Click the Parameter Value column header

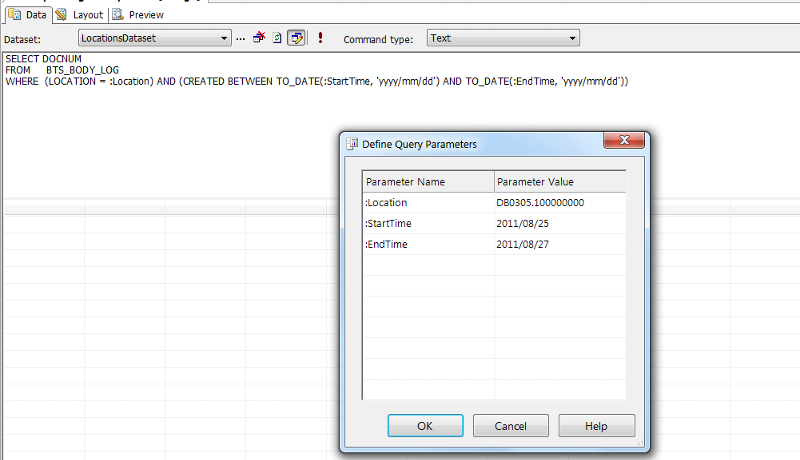560,182
